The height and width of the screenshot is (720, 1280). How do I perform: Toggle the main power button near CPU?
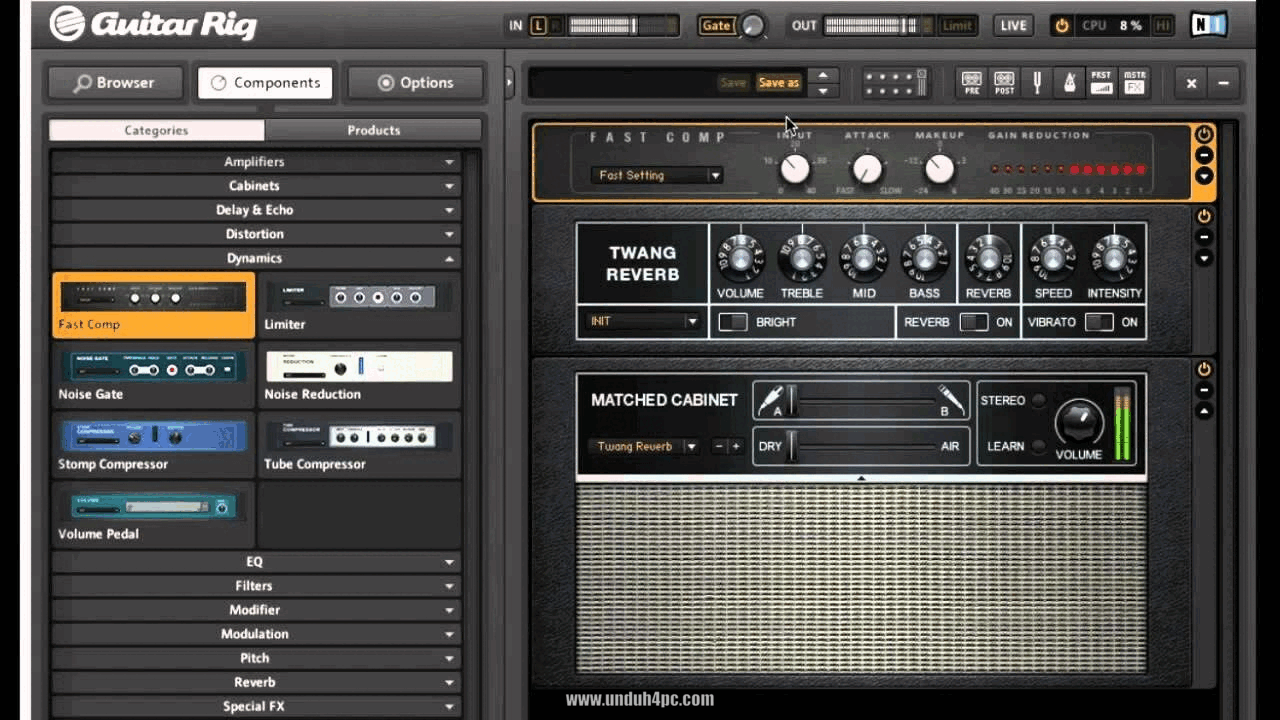point(1062,26)
